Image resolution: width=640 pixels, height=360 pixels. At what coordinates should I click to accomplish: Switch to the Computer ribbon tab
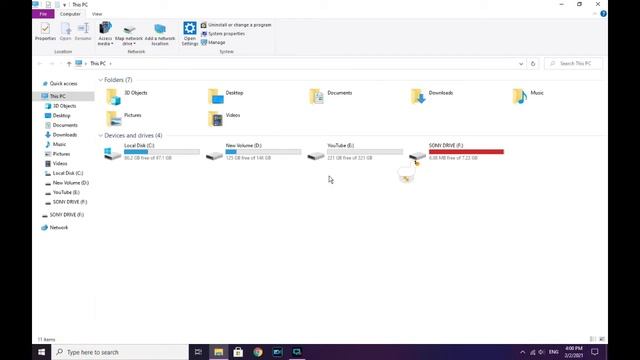click(70, 14)
